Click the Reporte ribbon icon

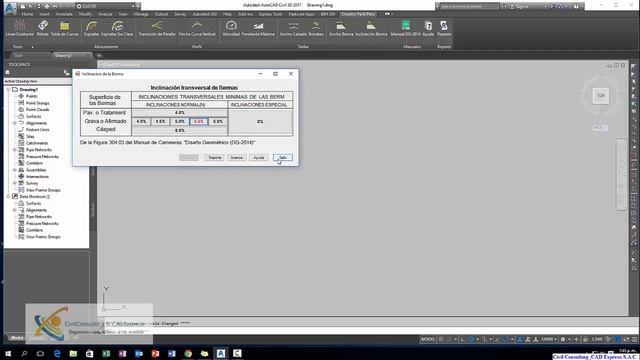(x=444, y=29)
